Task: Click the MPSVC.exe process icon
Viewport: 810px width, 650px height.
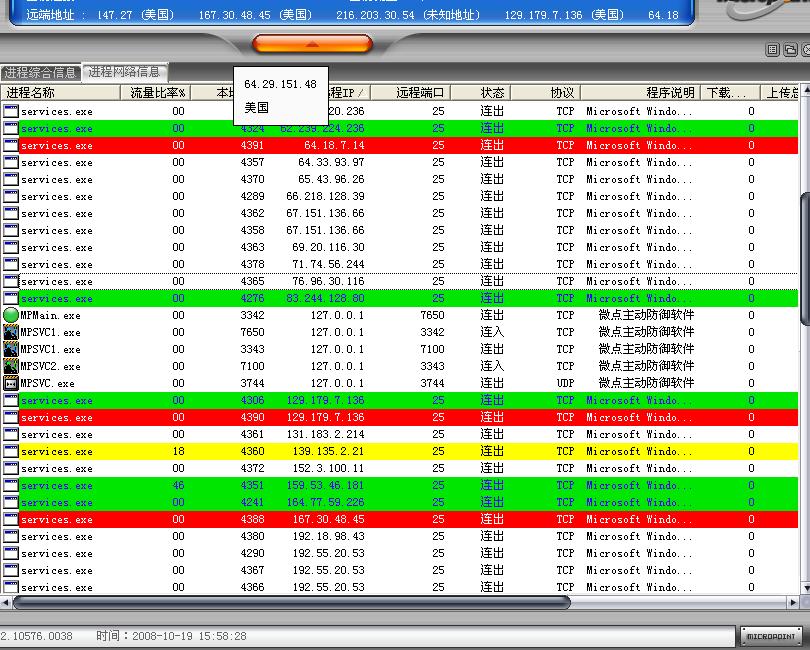Action: tap(10, 383)
